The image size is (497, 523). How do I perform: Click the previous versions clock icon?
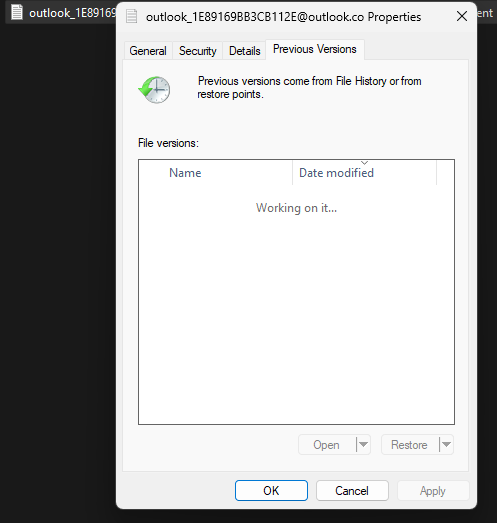click(154, 89)
